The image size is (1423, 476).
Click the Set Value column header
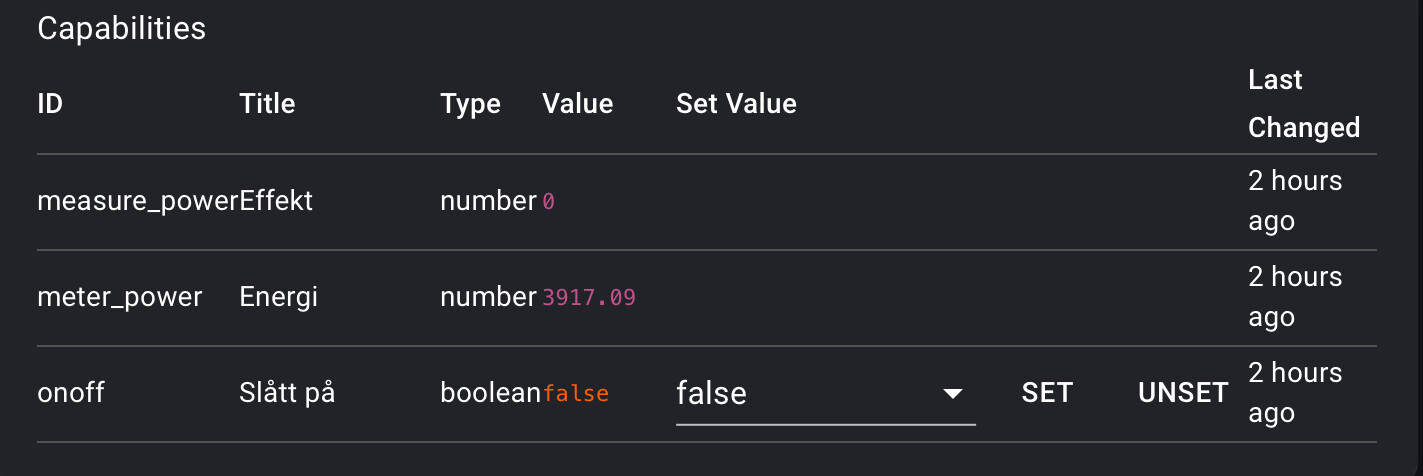click(736, 103)
